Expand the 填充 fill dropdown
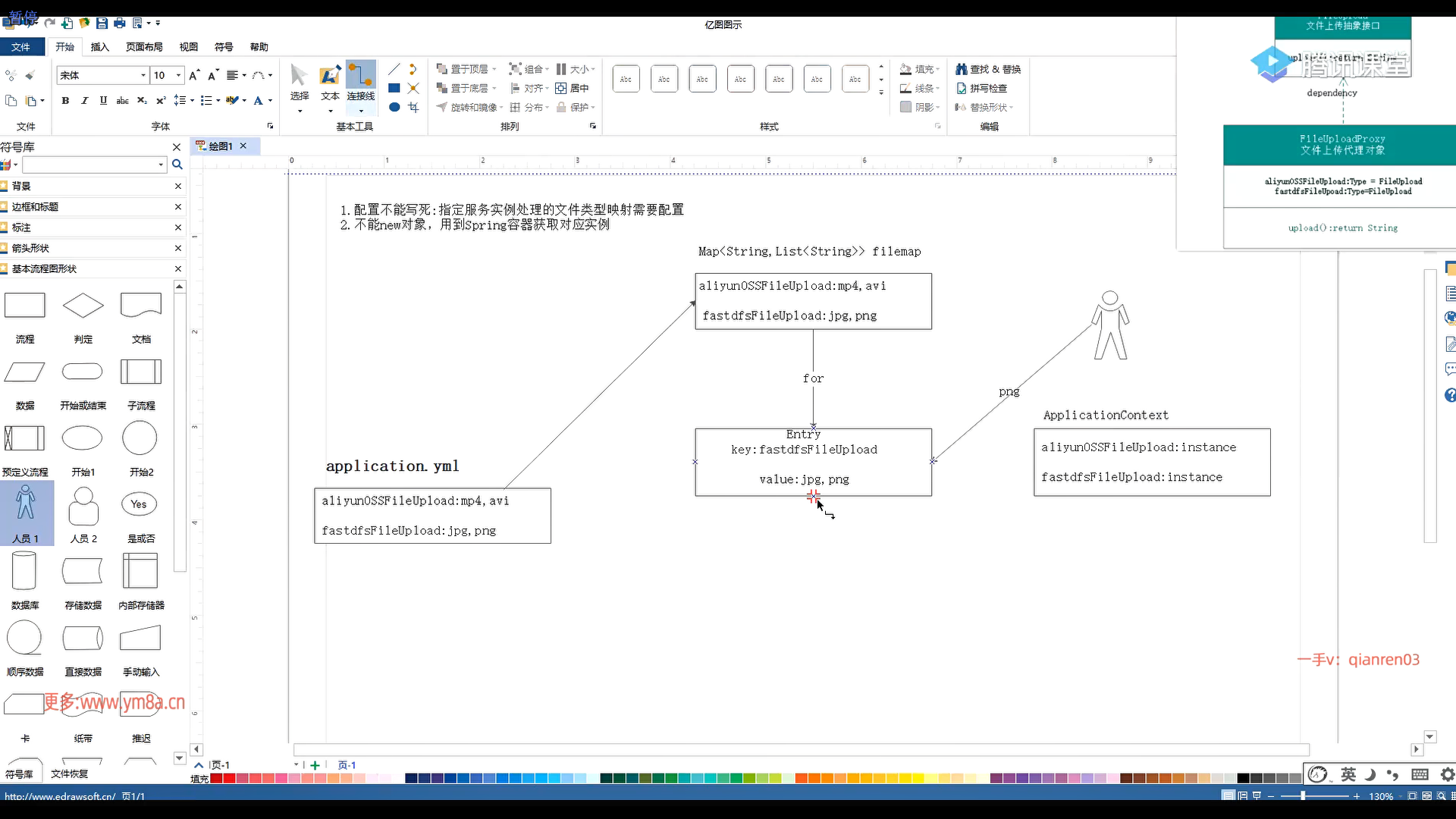Screen dimensions: 1456x819 pyautogui.click(x=938, y=69)
